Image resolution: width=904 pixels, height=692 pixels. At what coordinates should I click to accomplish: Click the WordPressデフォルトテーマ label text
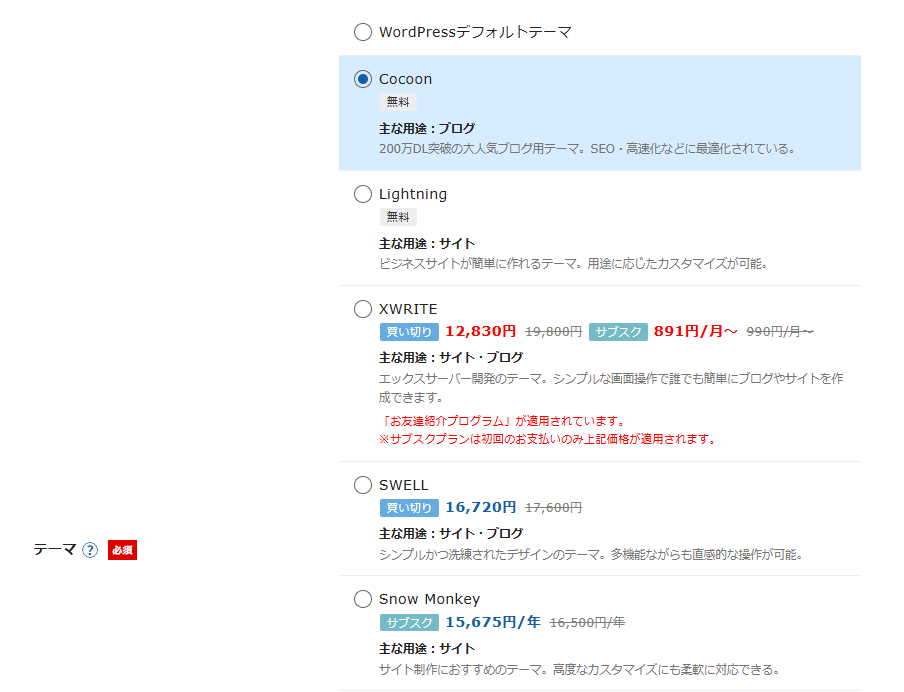click(x=475, y=32)
